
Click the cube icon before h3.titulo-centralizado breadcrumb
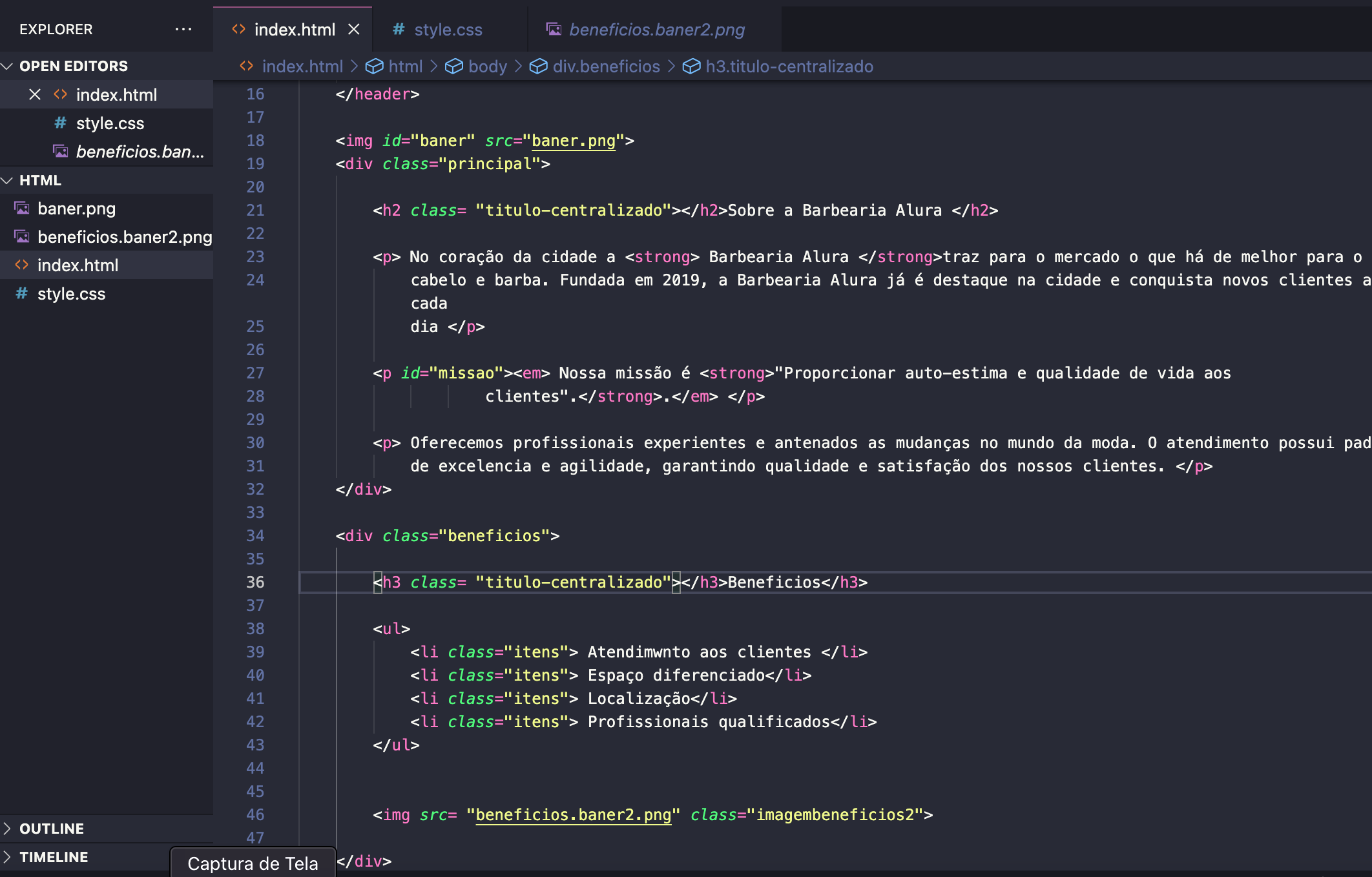click(x=692, y=67)
